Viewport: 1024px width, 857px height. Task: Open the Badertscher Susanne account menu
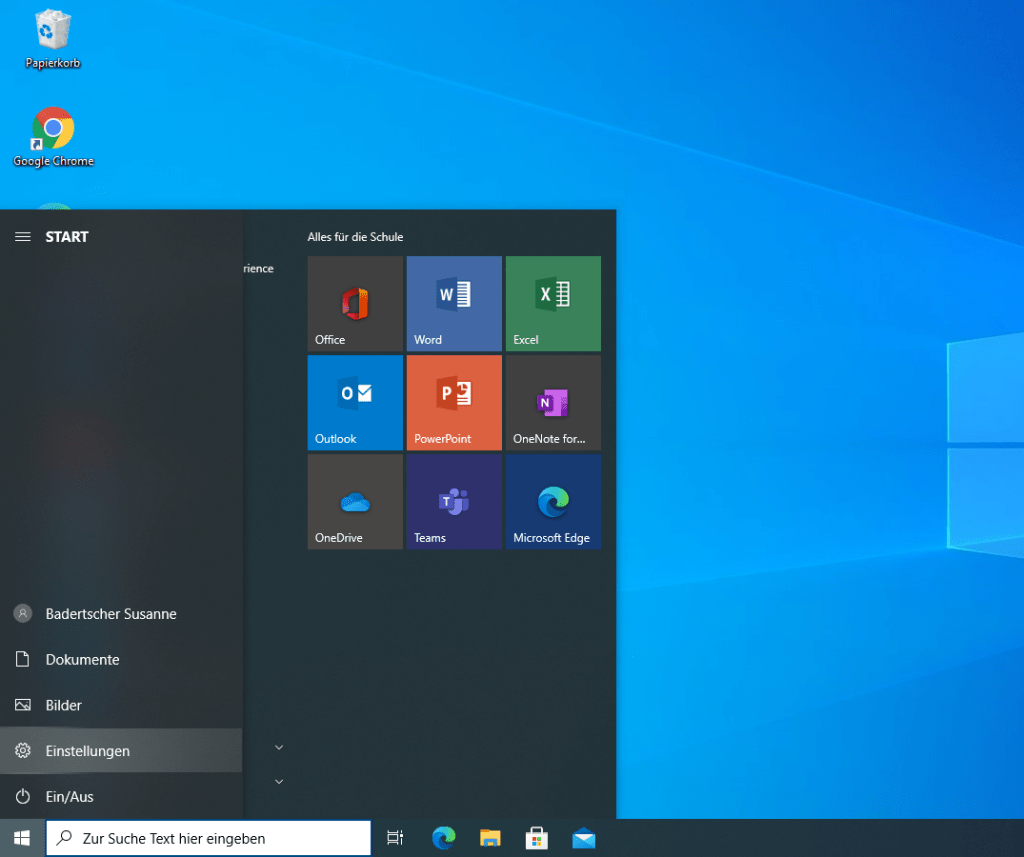tap(110, 614)
